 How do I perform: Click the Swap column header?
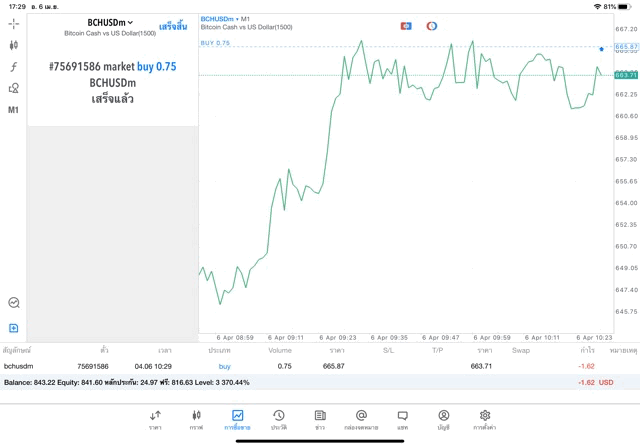point(521,350)
